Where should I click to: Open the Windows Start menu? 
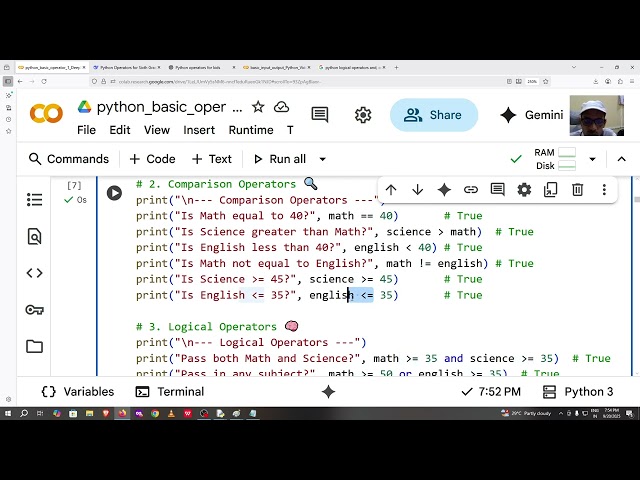pyautogui.click(x=8, y=413)
